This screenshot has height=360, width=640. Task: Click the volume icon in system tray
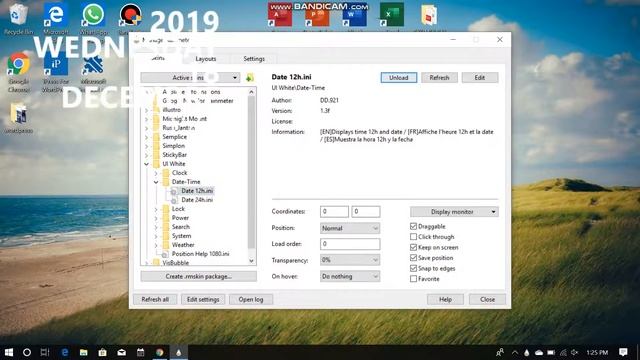575,352
